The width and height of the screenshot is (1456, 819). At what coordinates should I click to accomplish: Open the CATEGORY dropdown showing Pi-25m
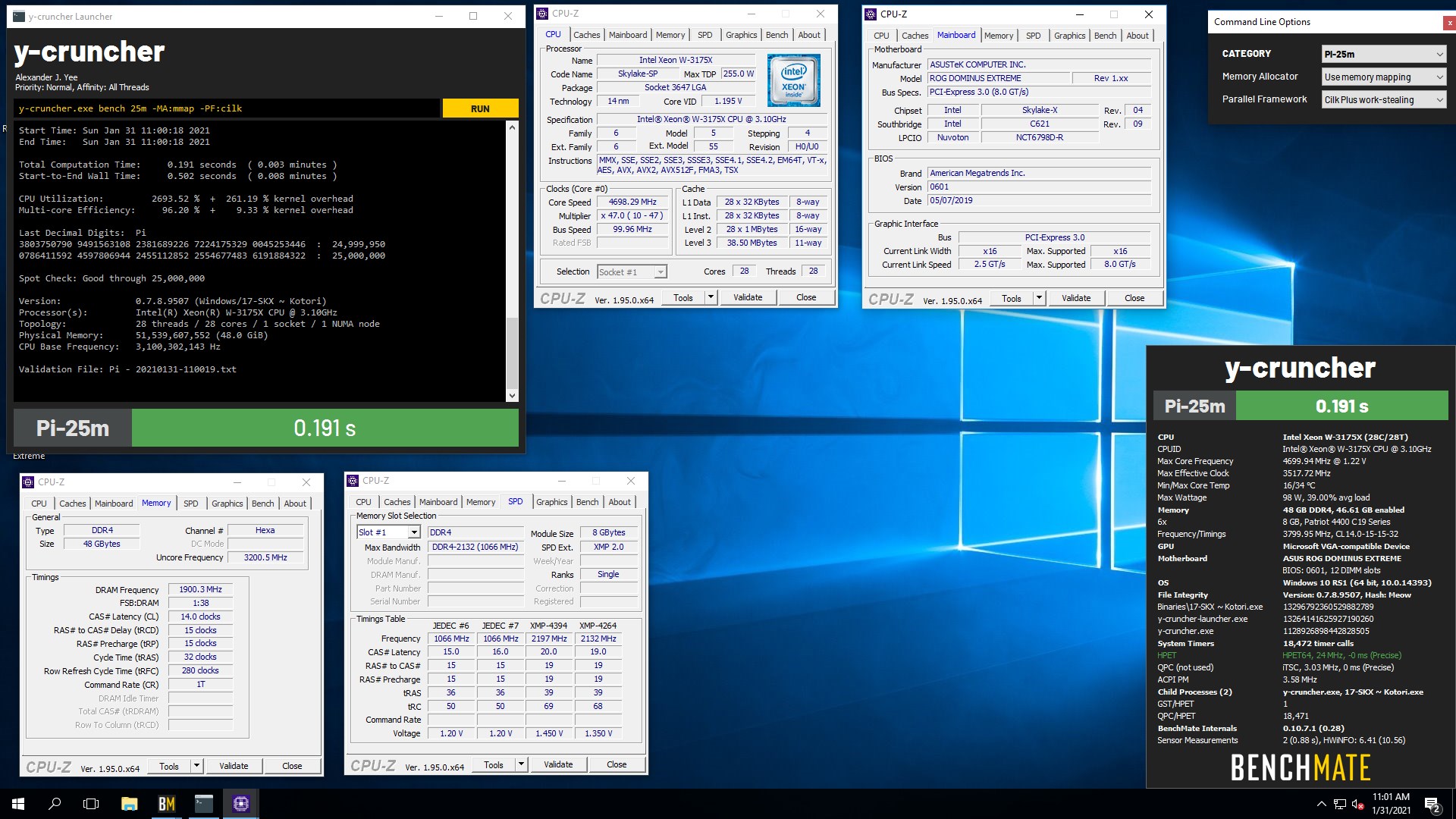coord(1384,54)
